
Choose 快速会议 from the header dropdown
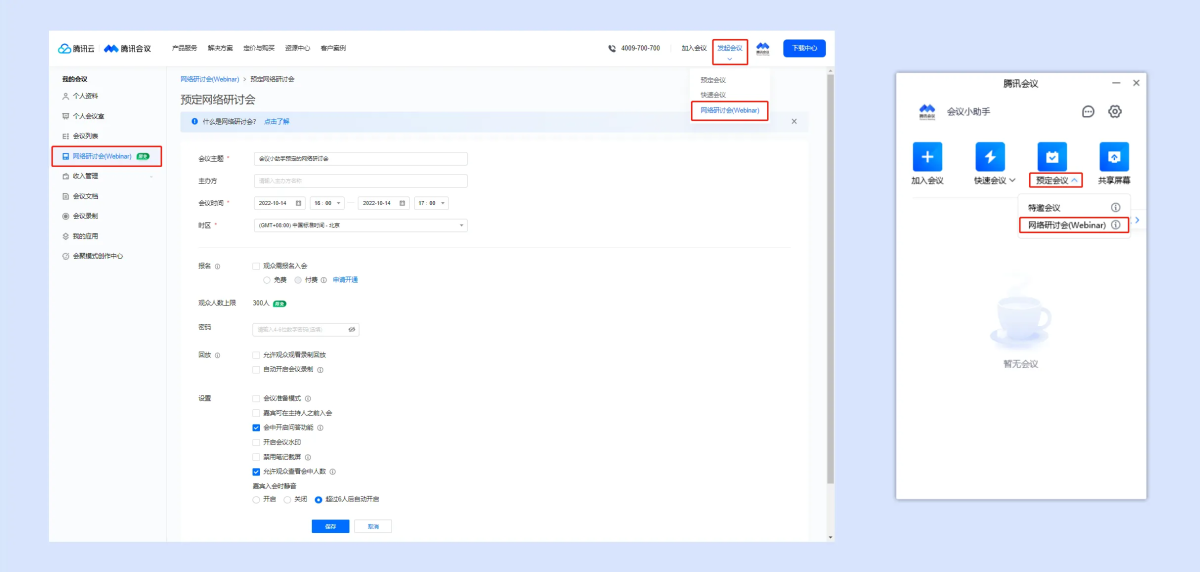coord(713,95)
